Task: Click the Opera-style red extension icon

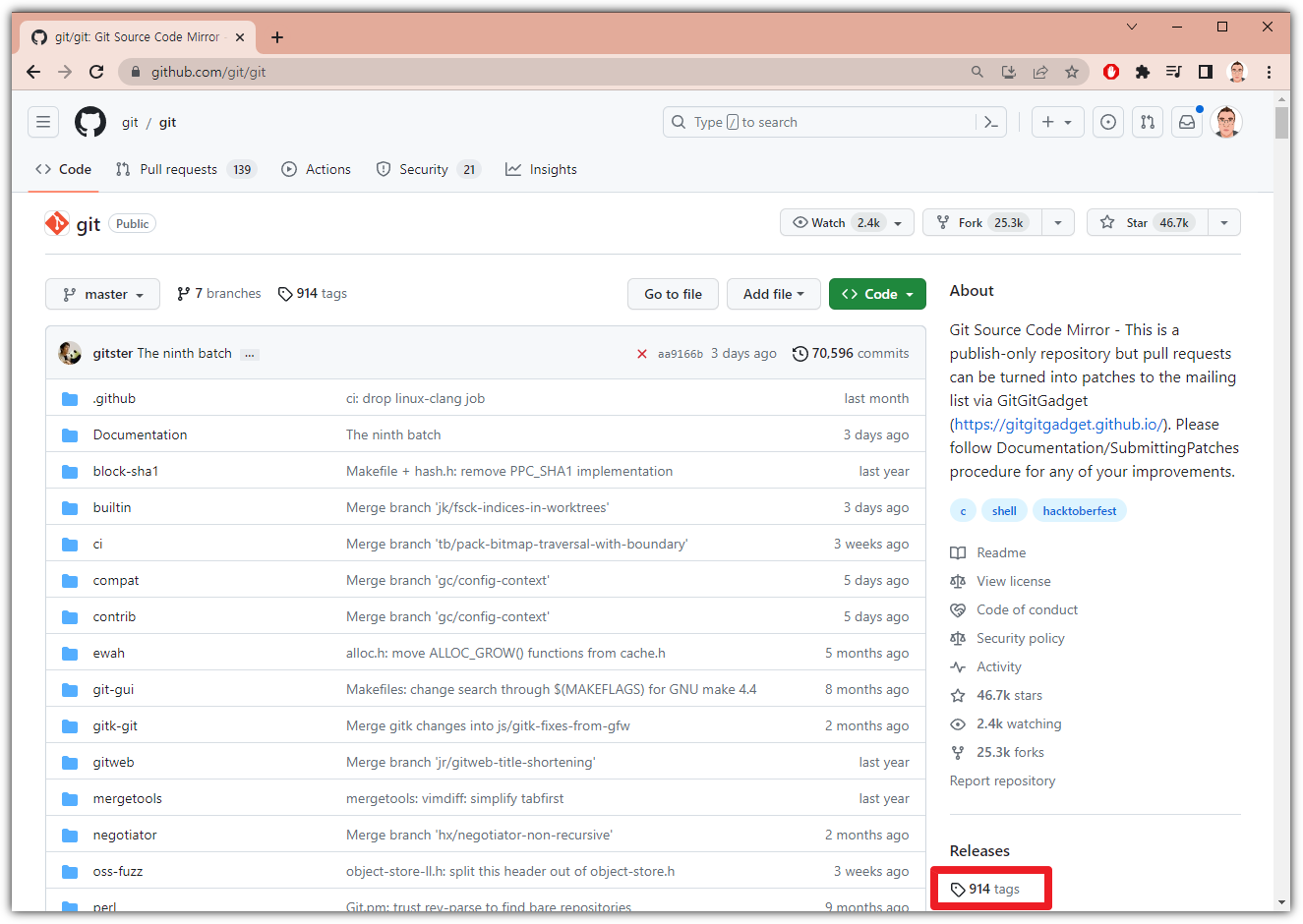Action: pyautogui.click(x=1111, y=72)
